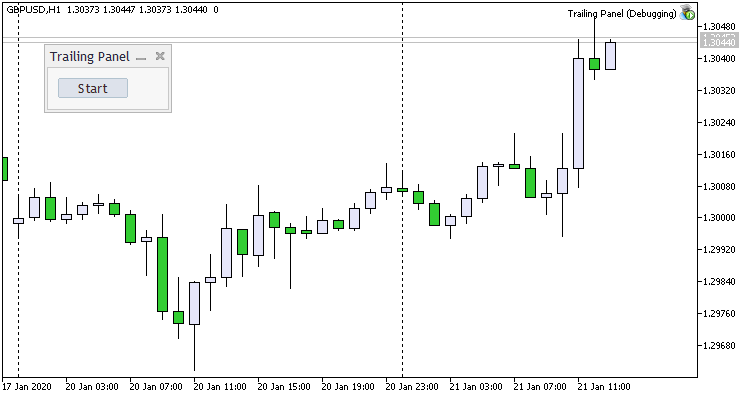Click the Trailing Panel title caption
750x398 pixels.
point(90,56)
